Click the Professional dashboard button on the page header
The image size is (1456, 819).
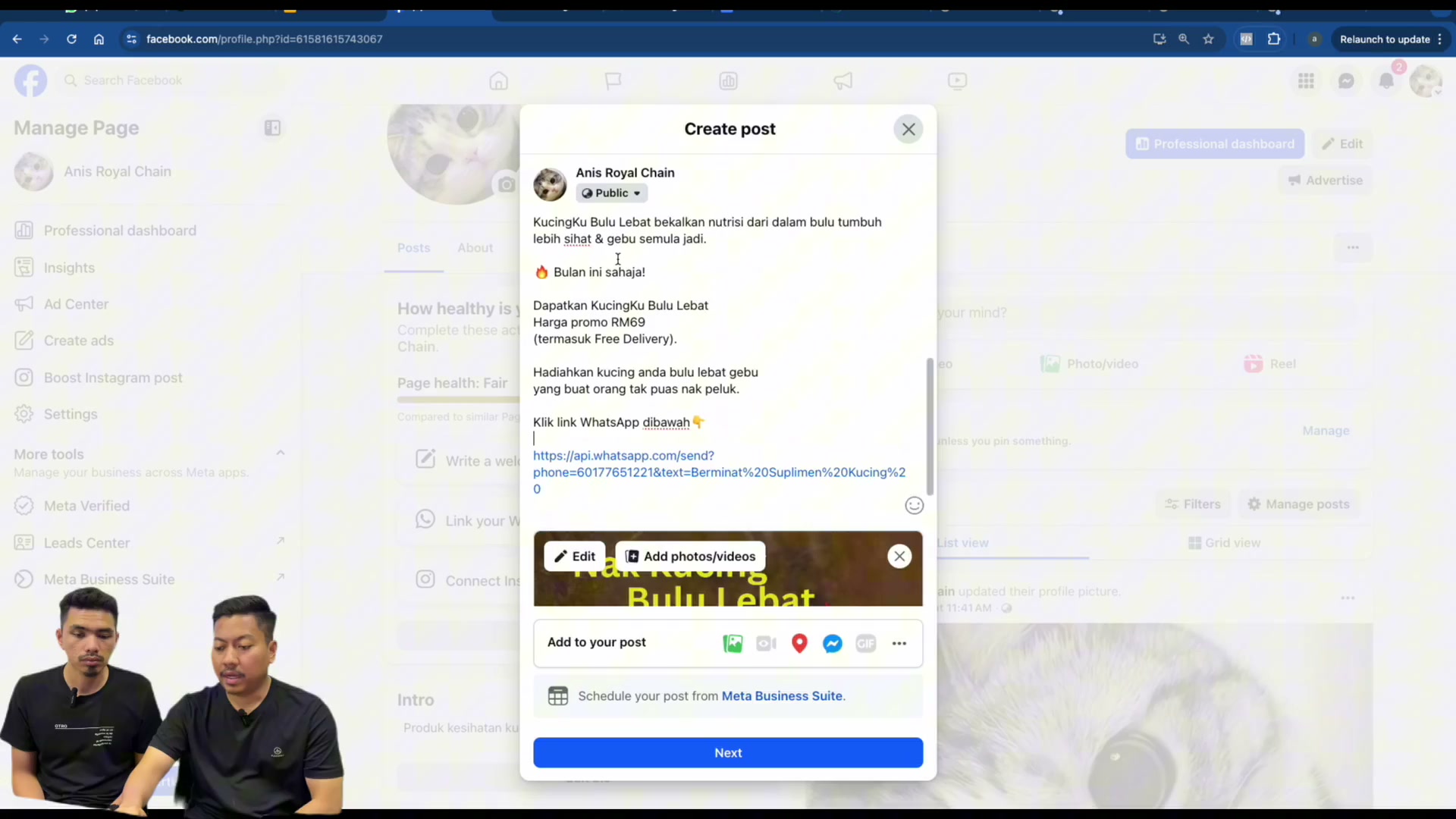[1215, 144]
